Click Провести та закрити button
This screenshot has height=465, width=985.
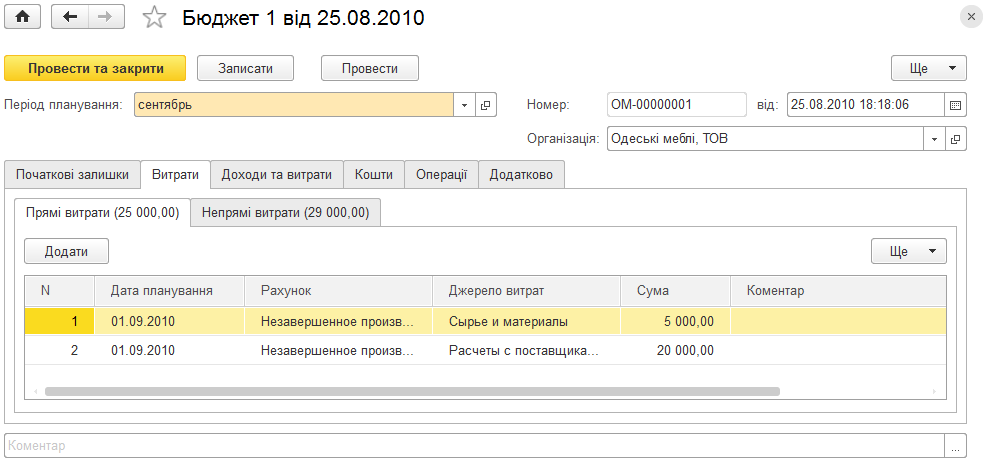click(95, 68)
